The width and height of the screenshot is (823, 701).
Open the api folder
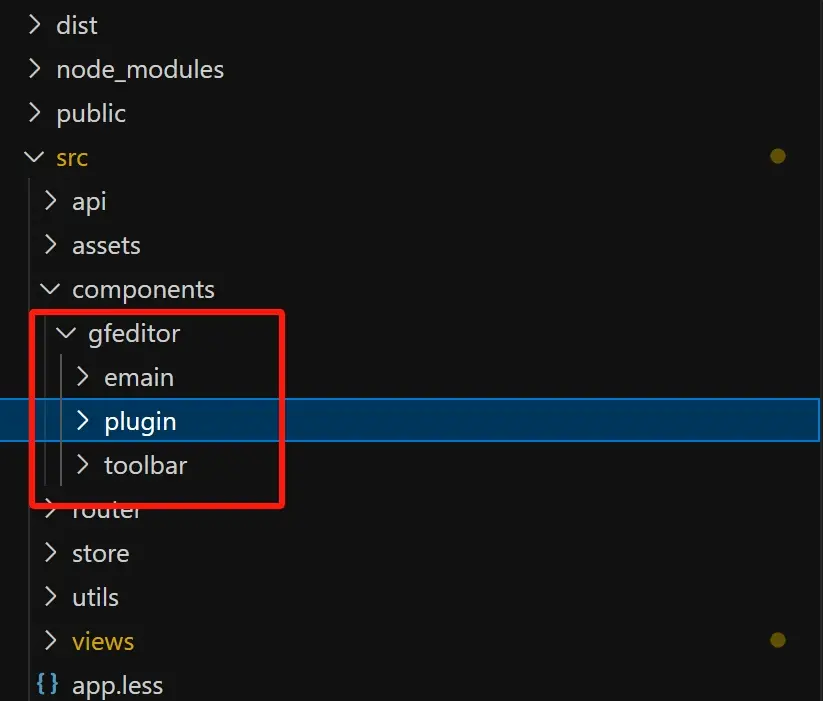tap(89, 201)
